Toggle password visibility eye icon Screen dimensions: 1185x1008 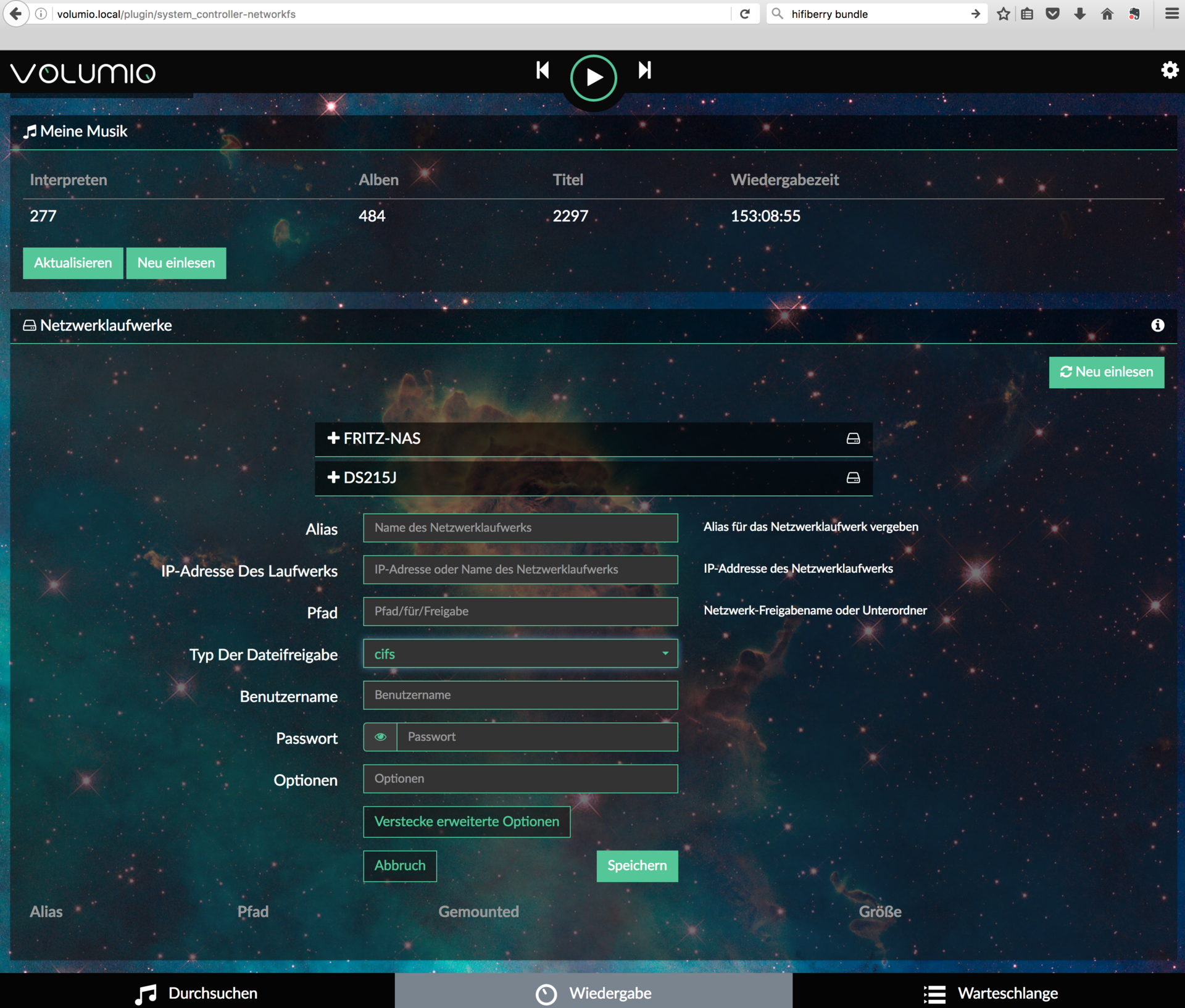pyautogui.click(x=380, y=737)
